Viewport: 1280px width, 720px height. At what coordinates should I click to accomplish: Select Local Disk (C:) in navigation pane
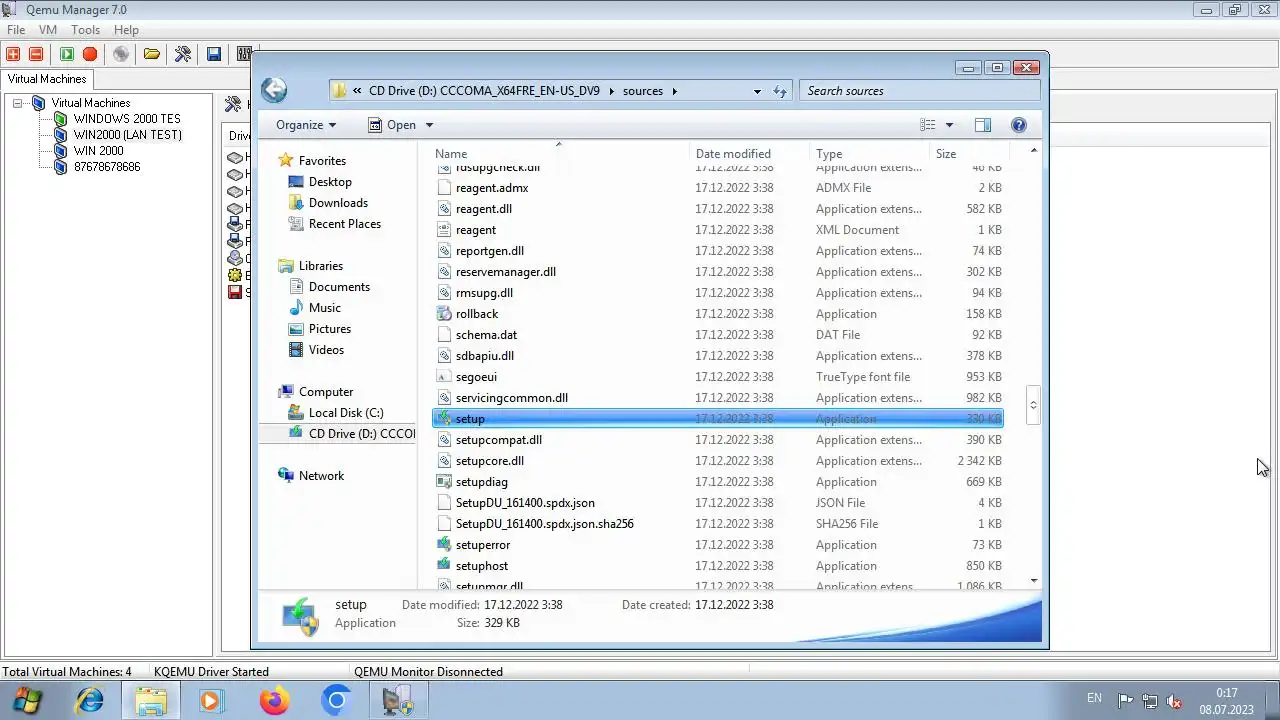pos(345,413)
